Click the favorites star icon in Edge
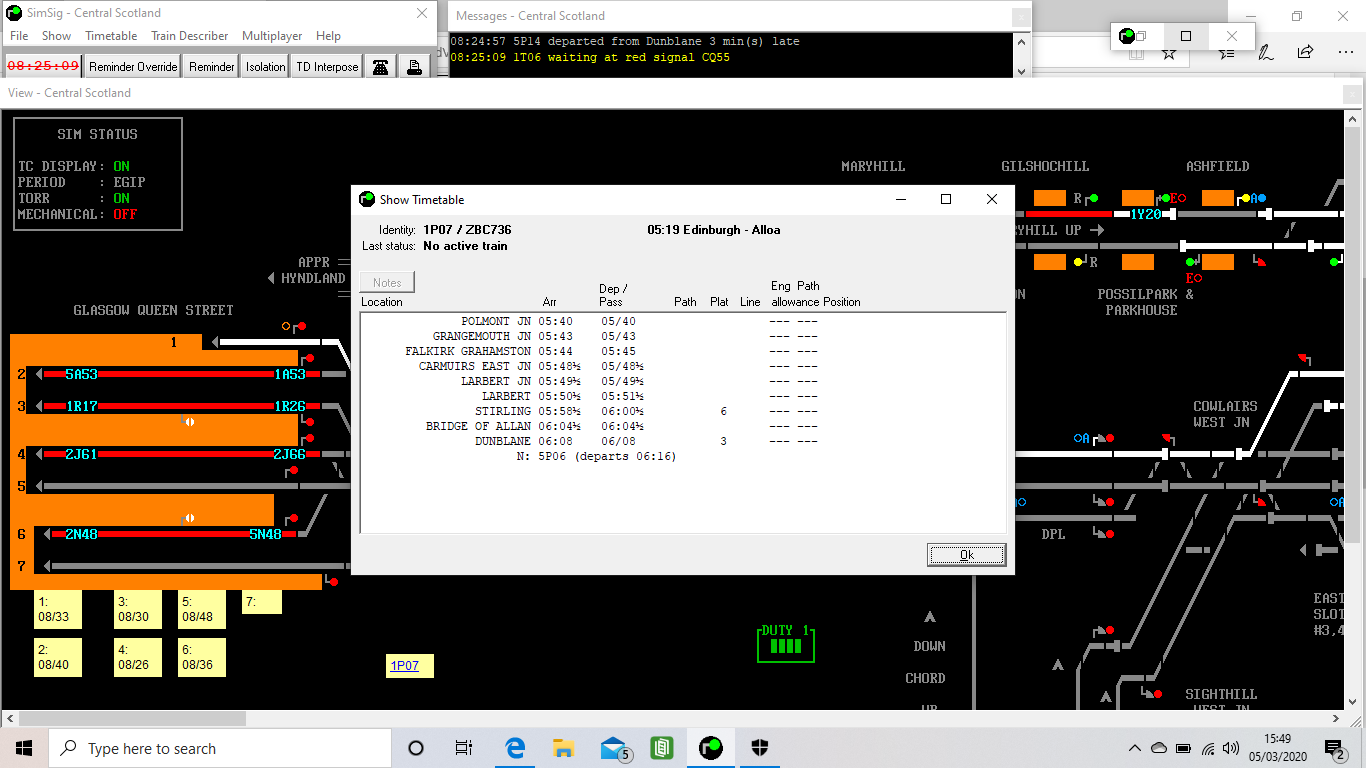The height and width of the screenshot is (768, 1366). click(1168, 52)
